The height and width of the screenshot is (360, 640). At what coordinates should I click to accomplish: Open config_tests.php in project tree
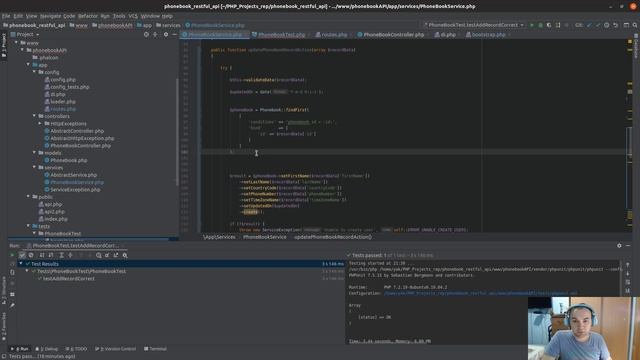(70, 87)
